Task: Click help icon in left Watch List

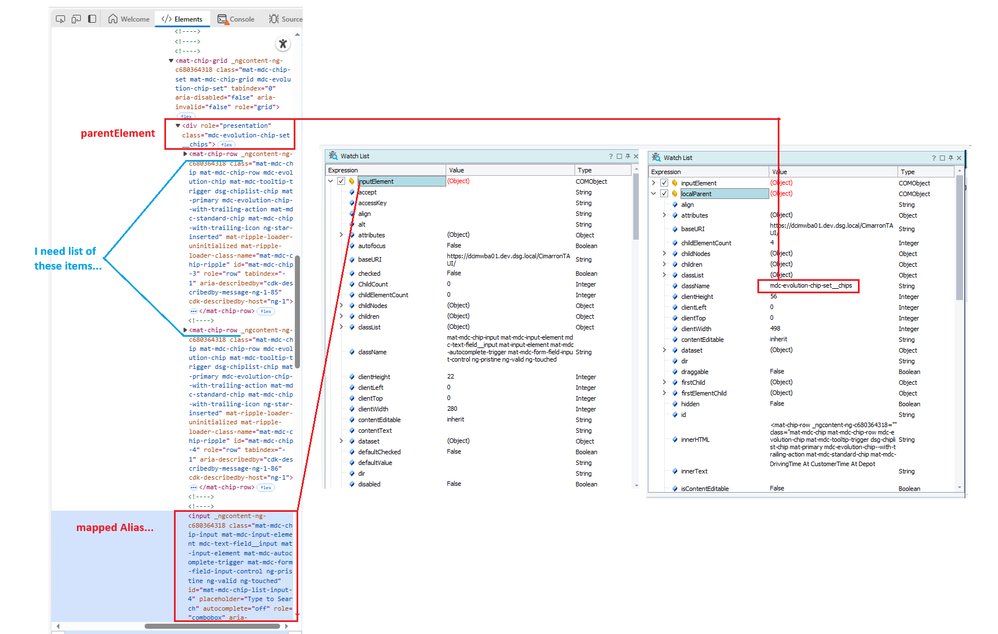Action: click(x=611, y=157)
